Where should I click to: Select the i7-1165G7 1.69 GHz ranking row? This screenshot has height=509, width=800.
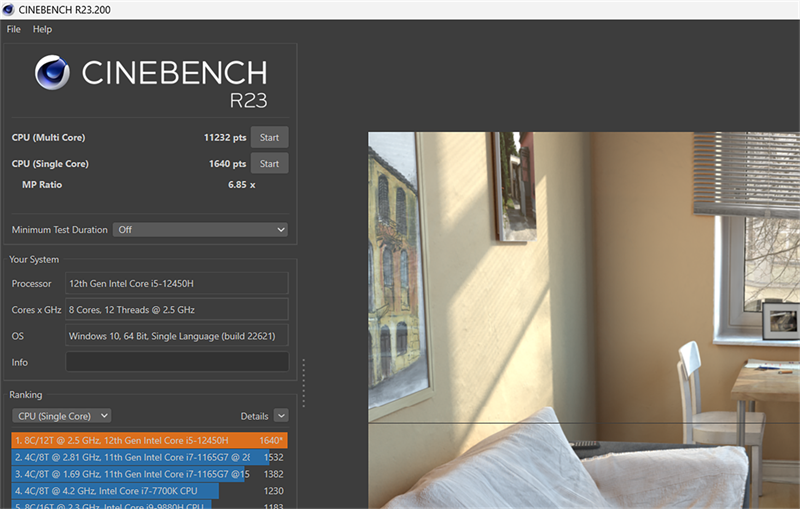click(x=149, y=474)
